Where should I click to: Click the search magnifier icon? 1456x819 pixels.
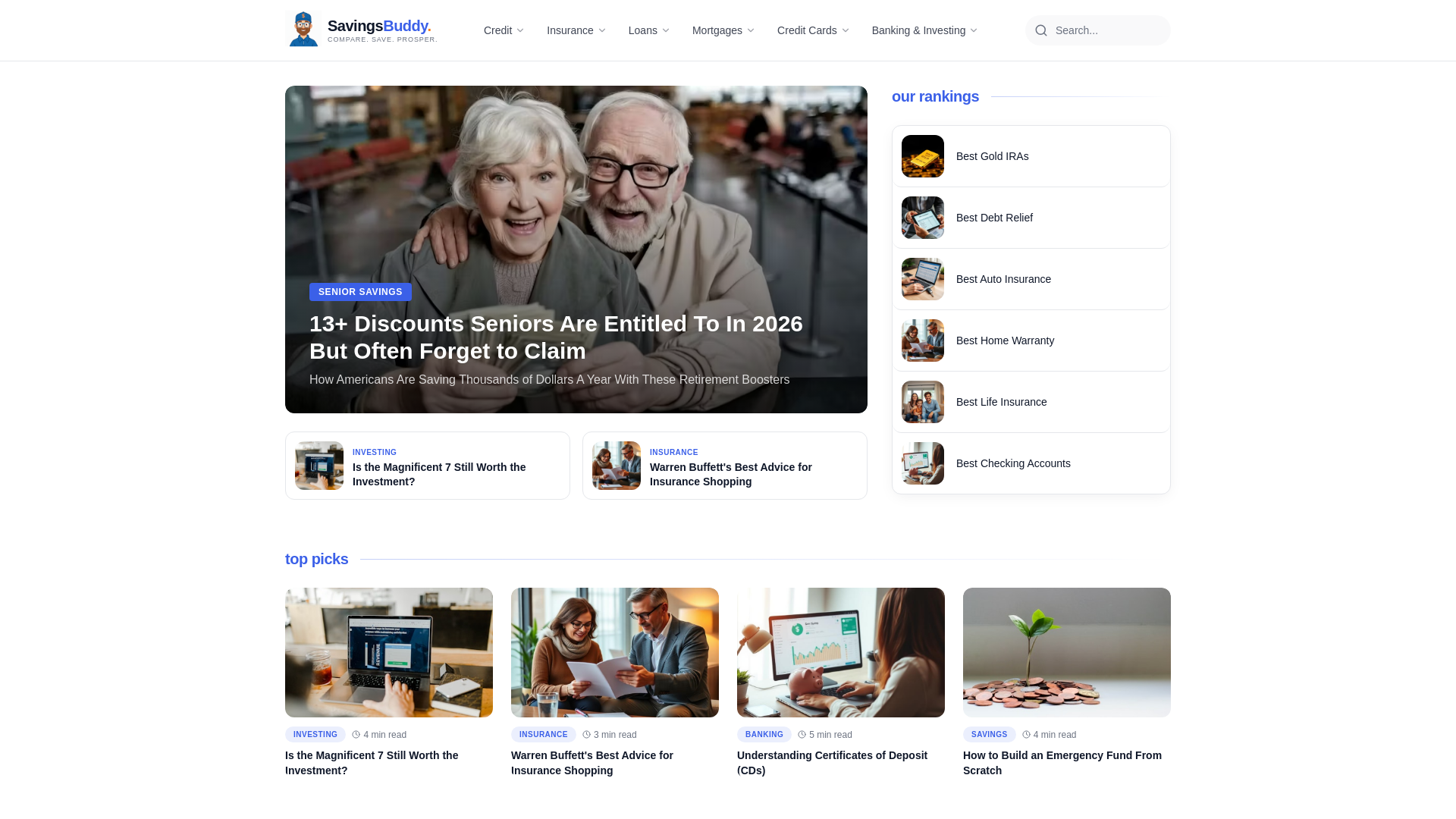pyautogui.click(x=1041, y=30)
